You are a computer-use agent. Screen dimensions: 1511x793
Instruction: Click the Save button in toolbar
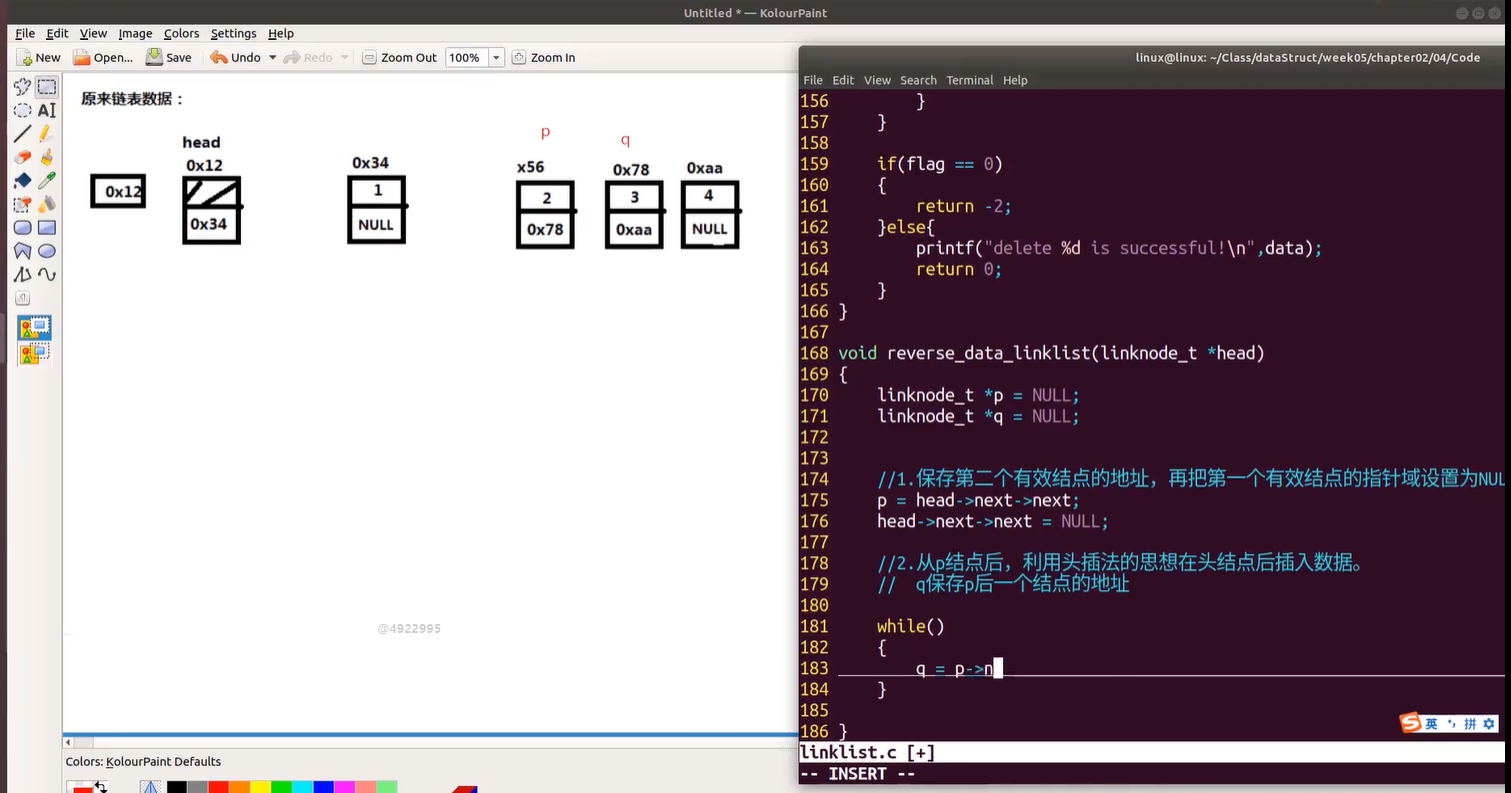pos(168,58)
